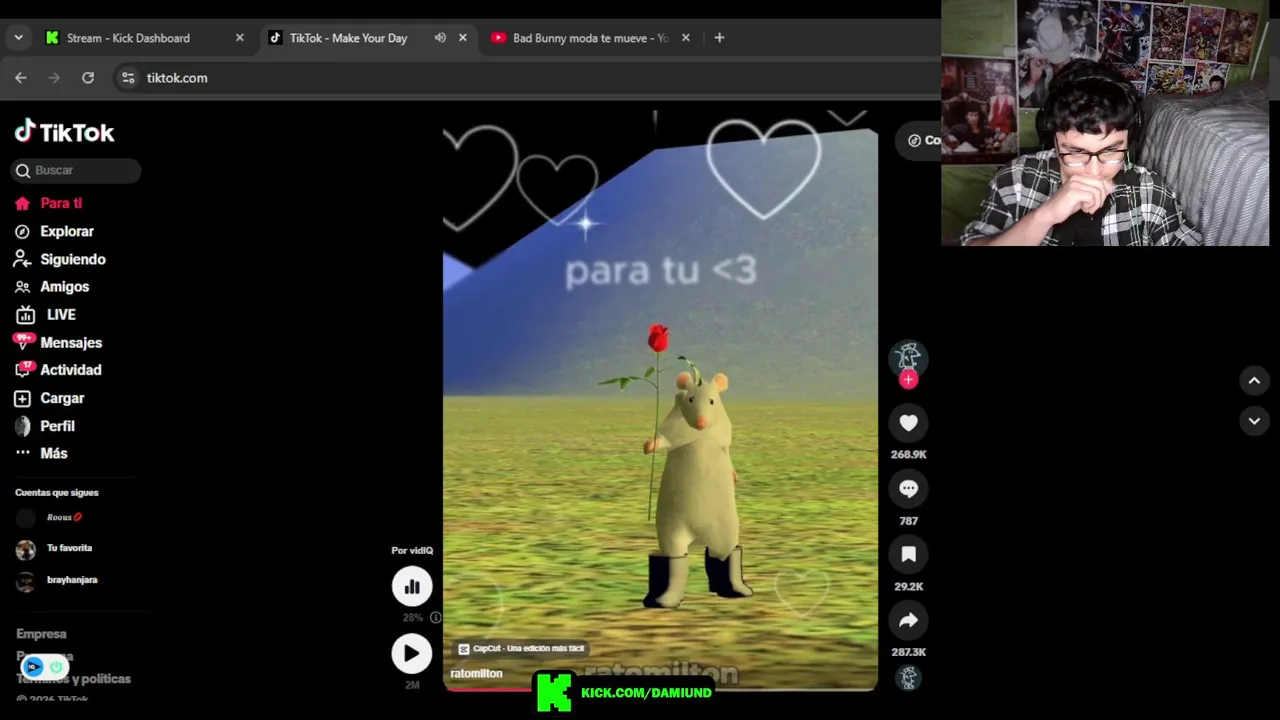Close the Bad Bunny YouTube tab
1280x720 pixels.
(685, 38)
